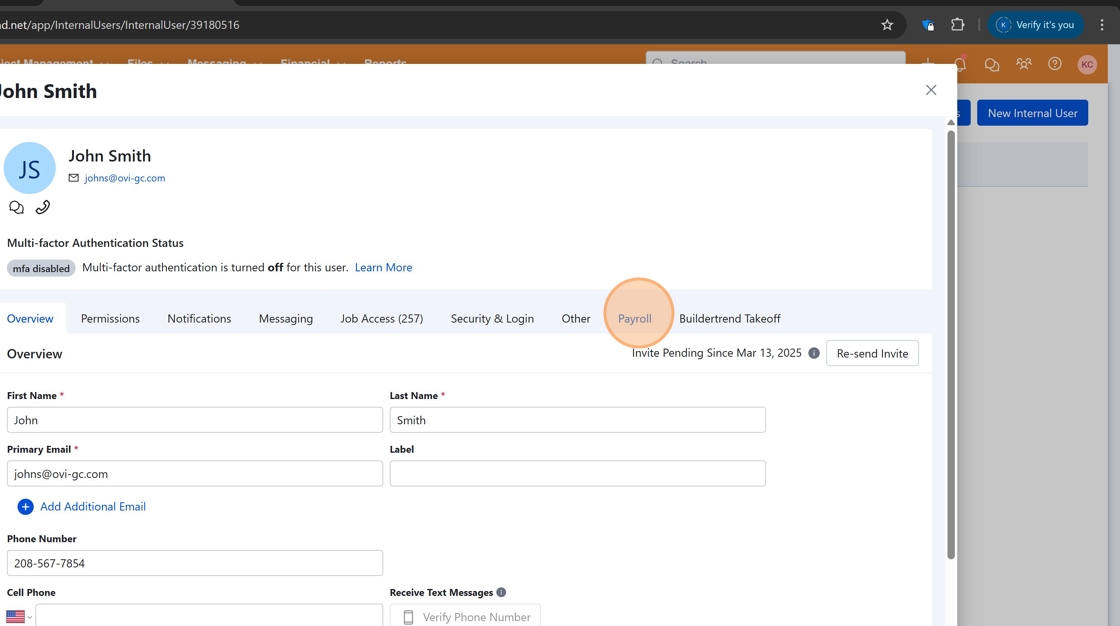Click Add Additional Email link
This screenshot has height=626, width=1120.
[x=93, y=507]
